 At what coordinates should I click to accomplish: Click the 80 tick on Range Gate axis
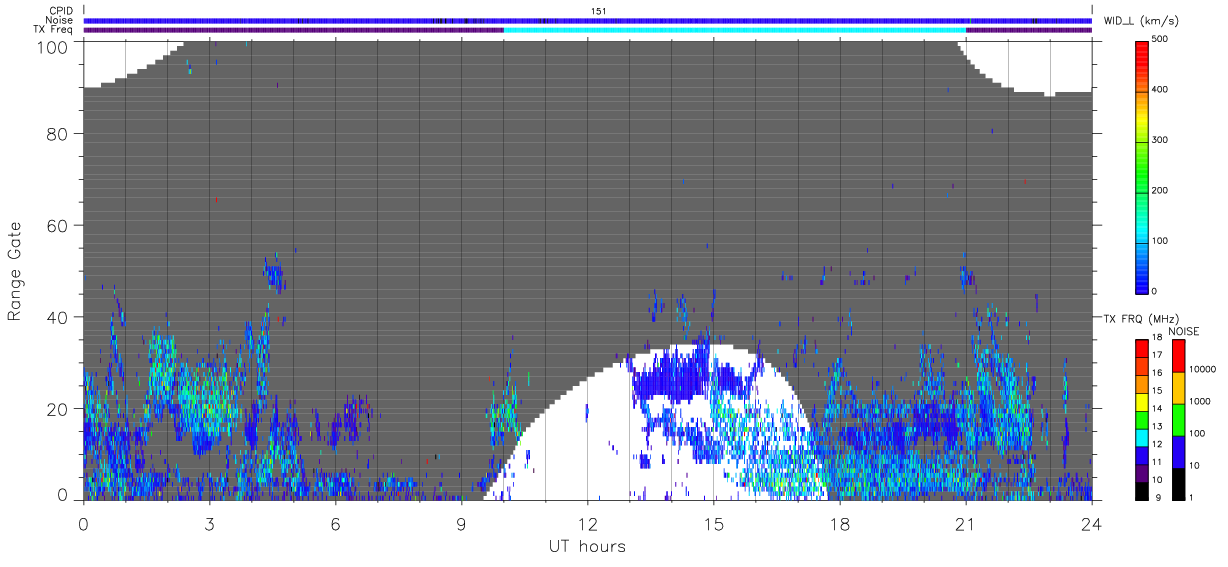click(x=56, y=134)
